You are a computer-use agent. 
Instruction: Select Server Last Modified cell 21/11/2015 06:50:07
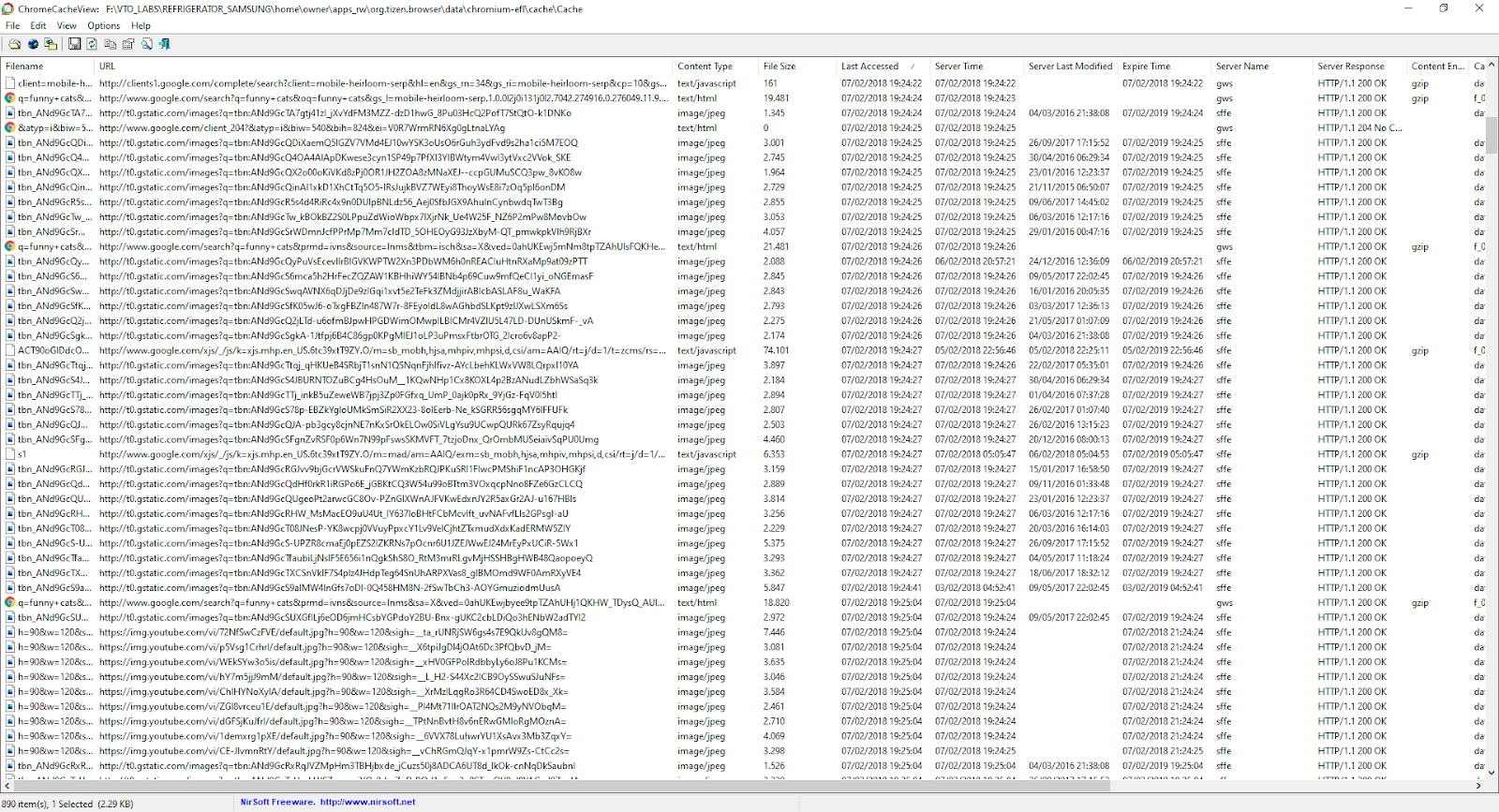(x=1069, y=186)
